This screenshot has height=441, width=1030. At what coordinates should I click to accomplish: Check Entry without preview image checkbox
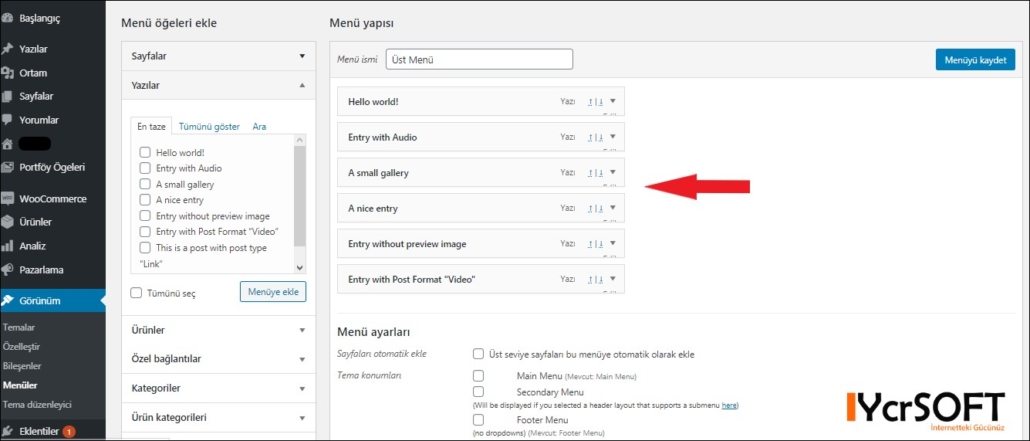[145, 216]
